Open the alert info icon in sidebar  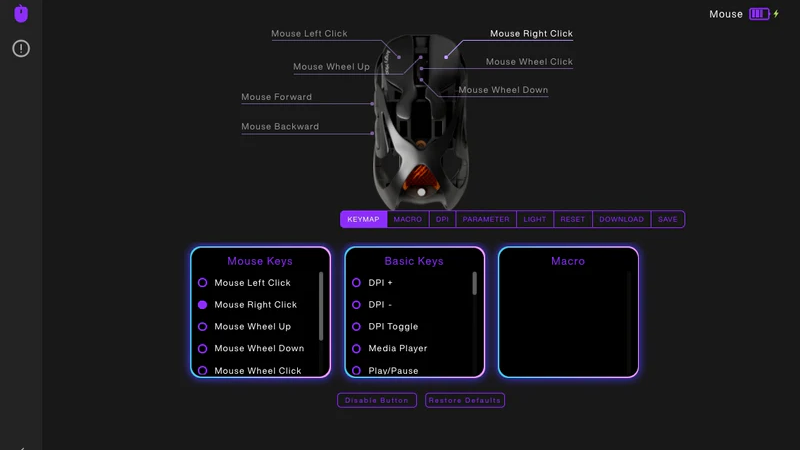(21, 48)
